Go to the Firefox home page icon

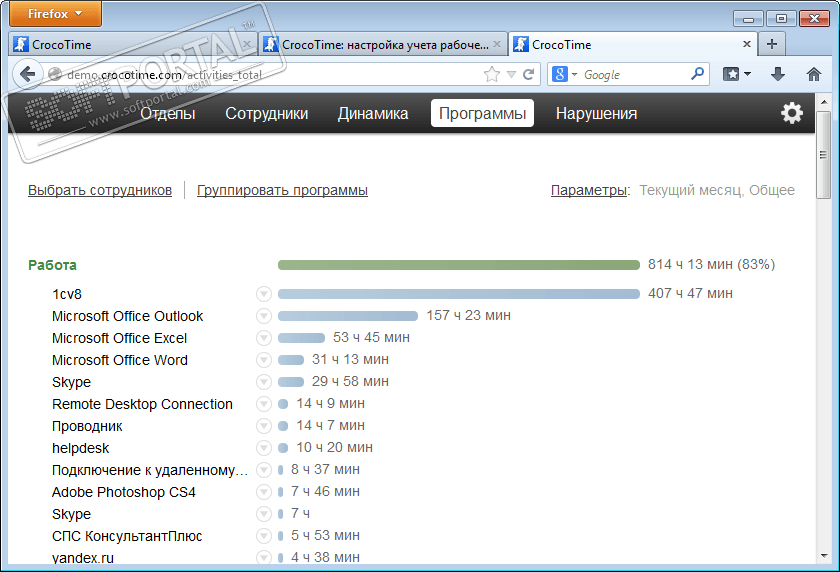pyautogui.click(x=814, y=74)
